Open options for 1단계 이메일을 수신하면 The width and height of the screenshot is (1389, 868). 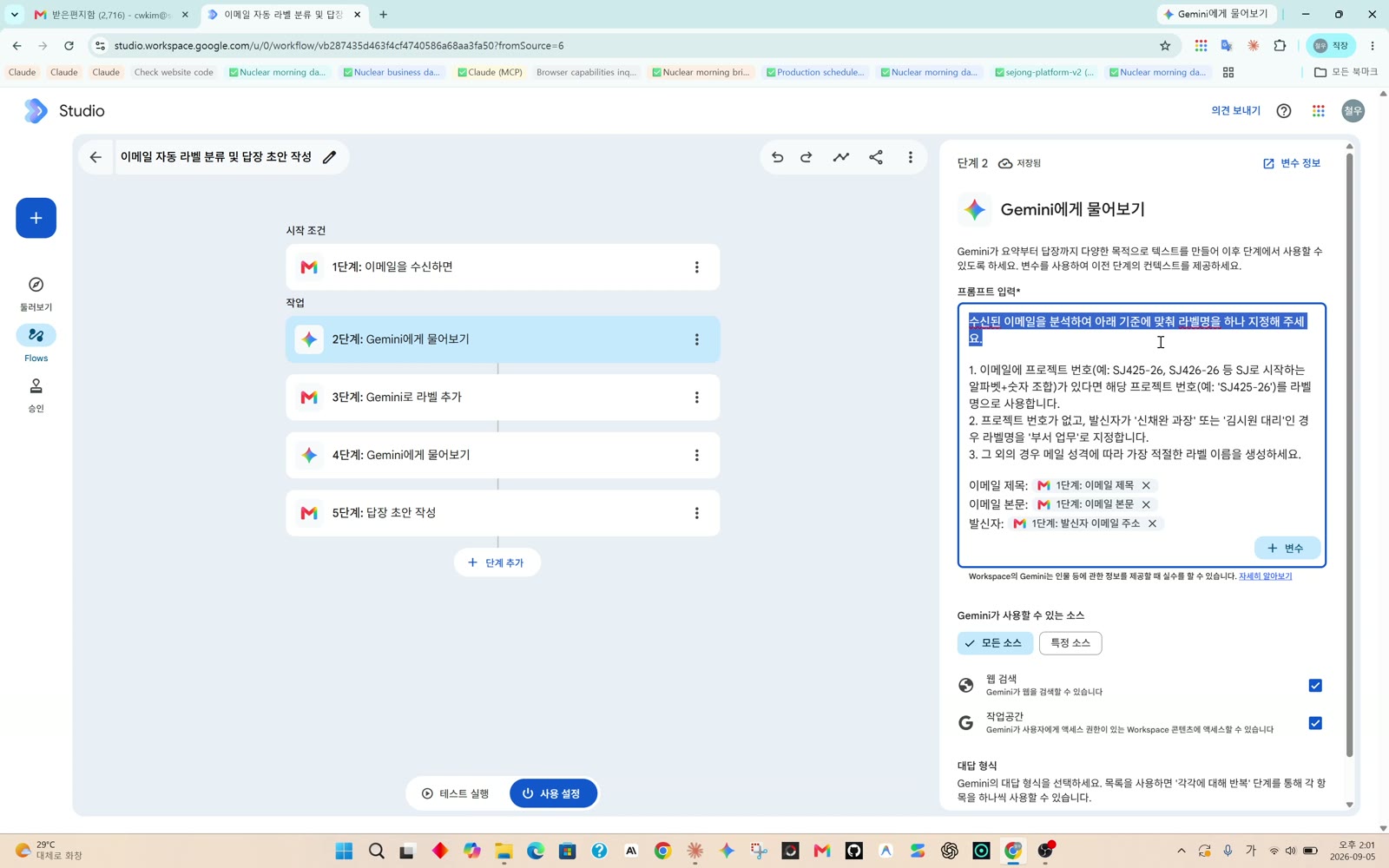696,267
